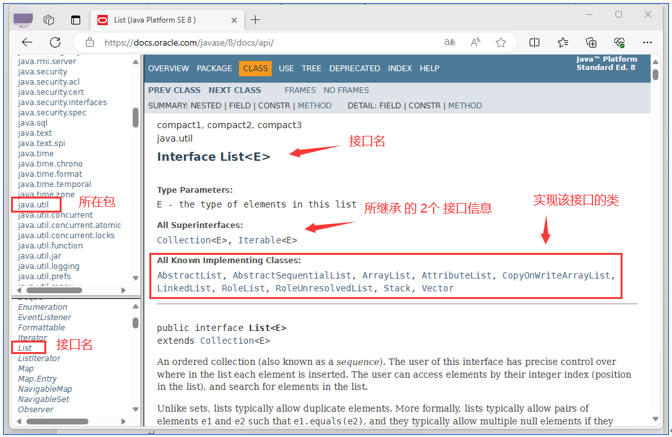Screen dimensions: 672x437
Task: Select the java.util package in the list
Action: [x=33, y=205]
